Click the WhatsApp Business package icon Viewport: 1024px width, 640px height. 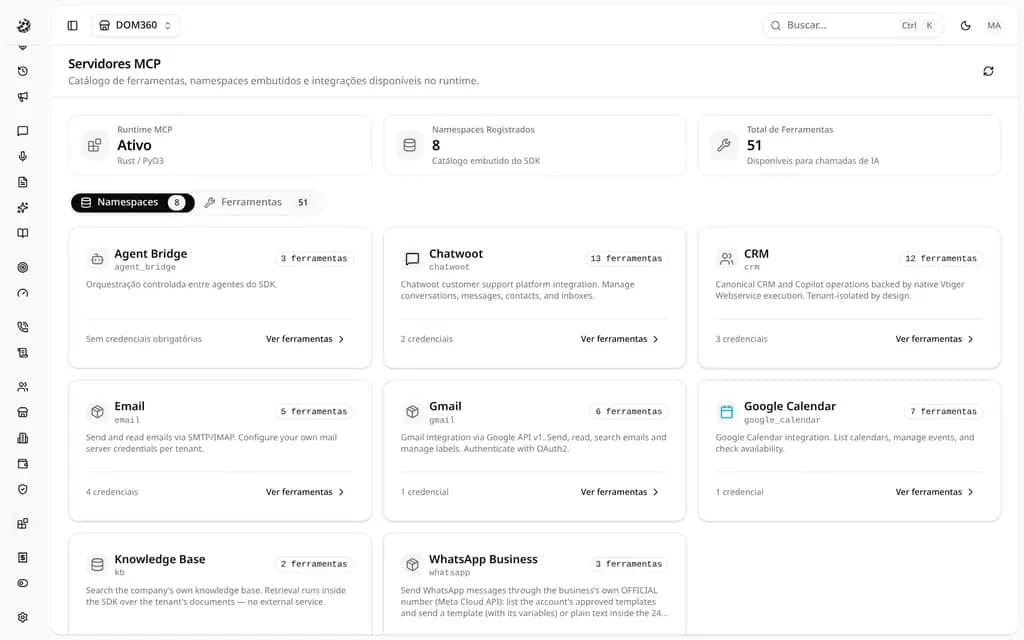tap(412, 564)
